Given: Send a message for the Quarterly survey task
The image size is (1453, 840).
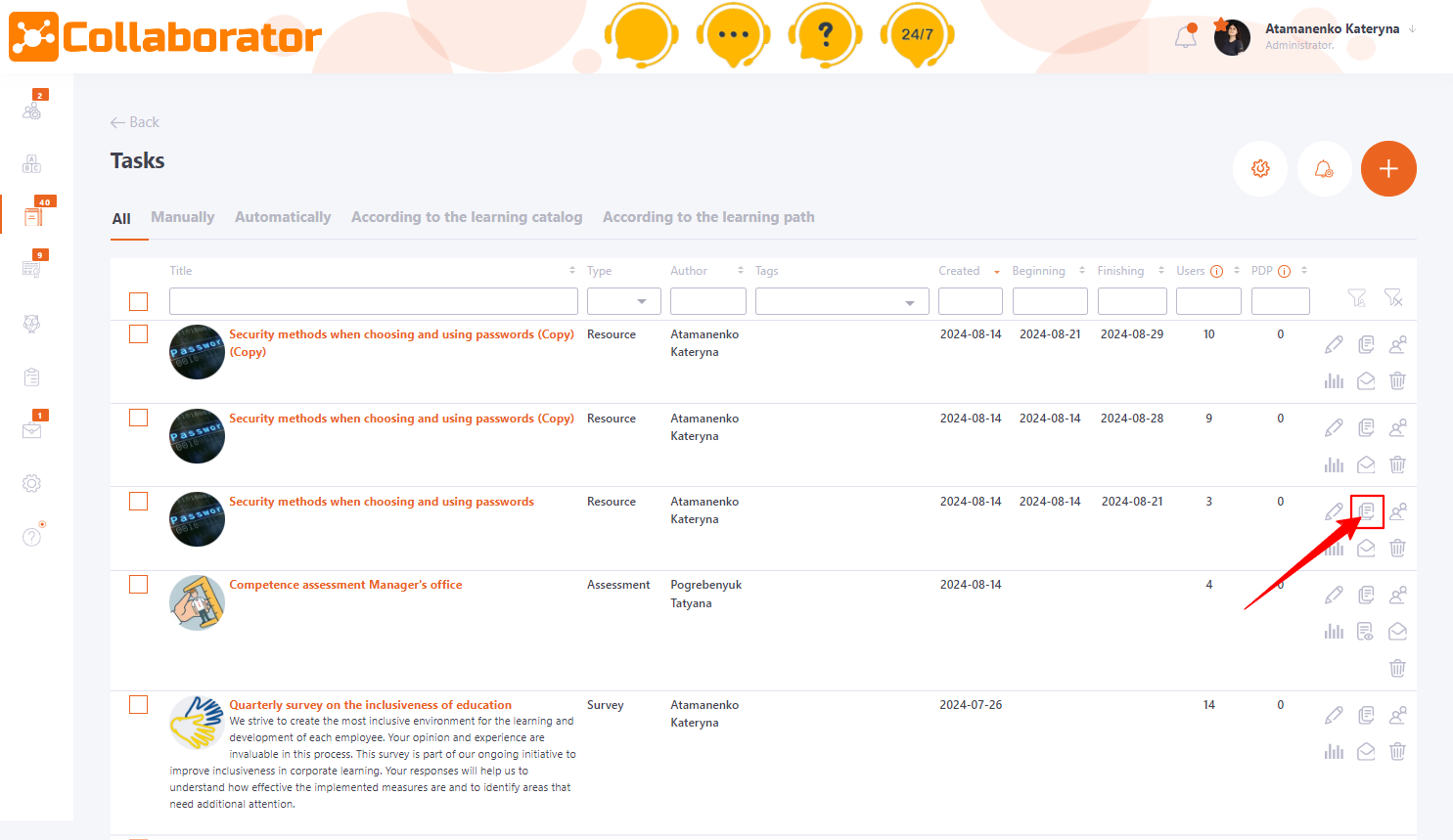Looking at the screenshot, I should coord(1366,751).
